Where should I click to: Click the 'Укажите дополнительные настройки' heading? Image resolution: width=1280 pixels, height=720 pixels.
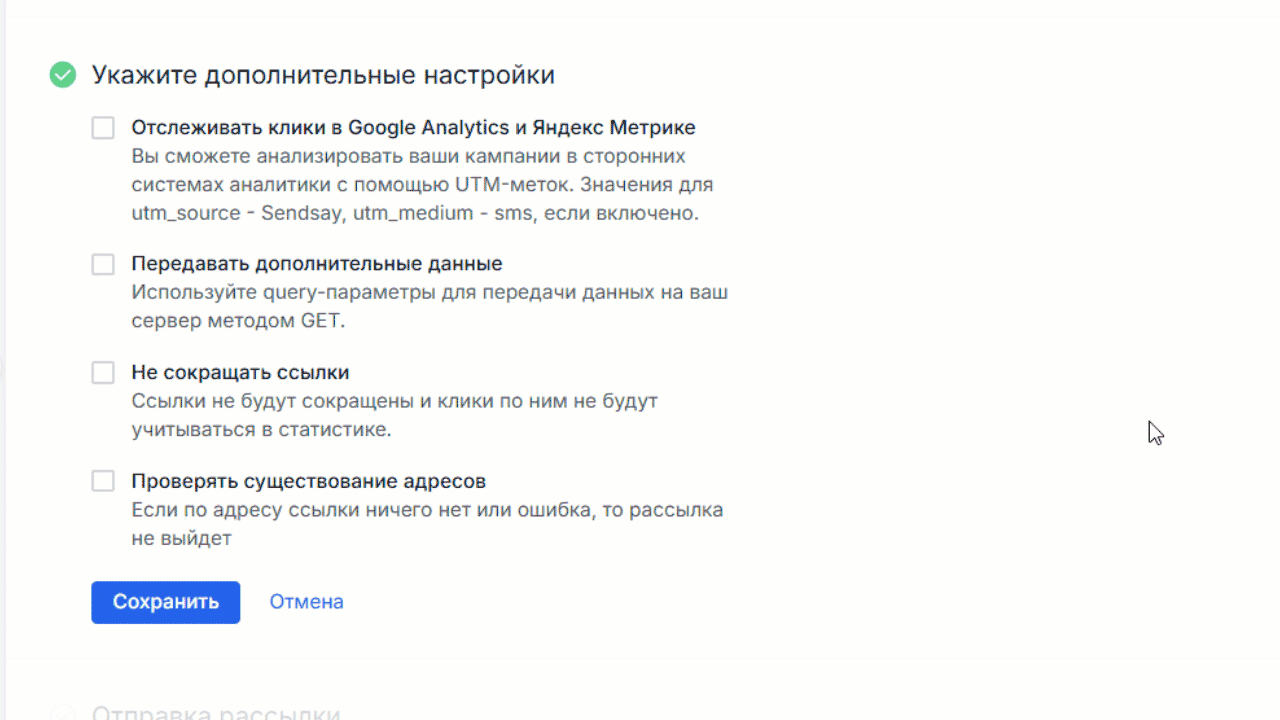[323, 75]
